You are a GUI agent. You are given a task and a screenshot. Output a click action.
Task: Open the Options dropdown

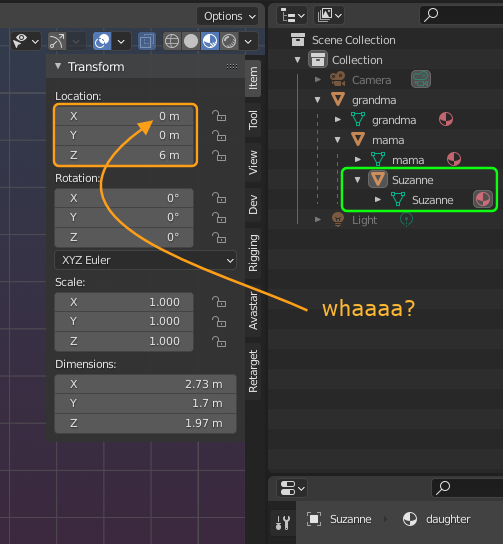click(228, 16)
